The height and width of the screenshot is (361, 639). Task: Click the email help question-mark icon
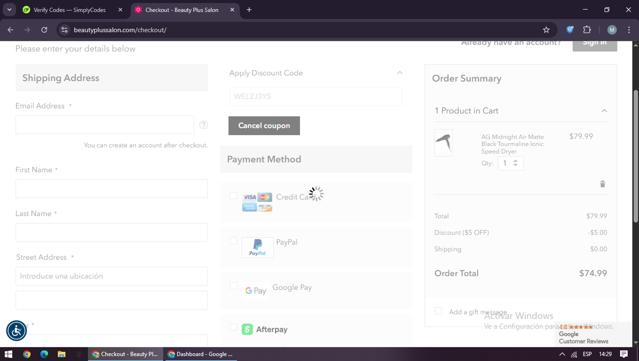coord(203,125)
